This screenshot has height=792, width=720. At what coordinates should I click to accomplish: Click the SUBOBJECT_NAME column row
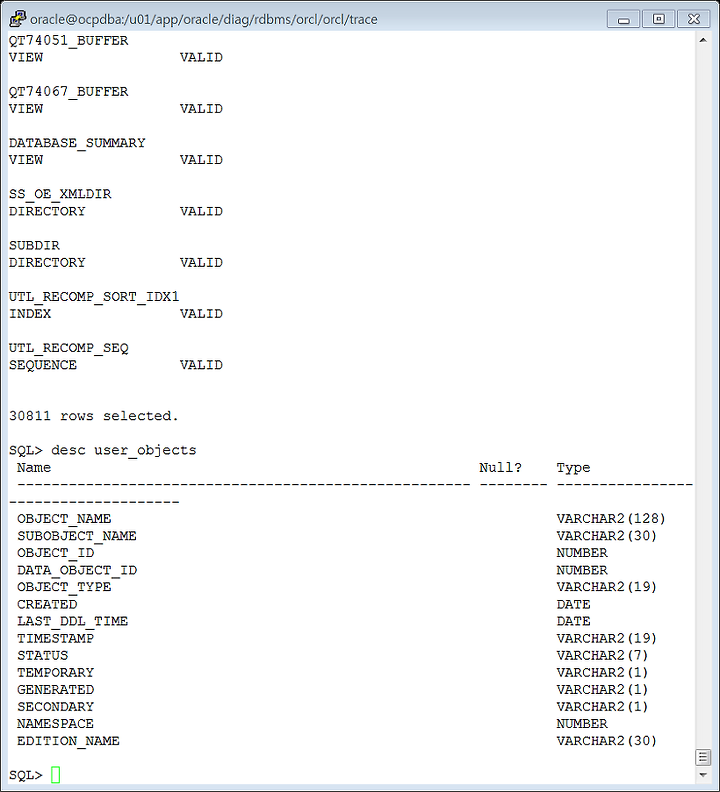(x=337, y=536)
